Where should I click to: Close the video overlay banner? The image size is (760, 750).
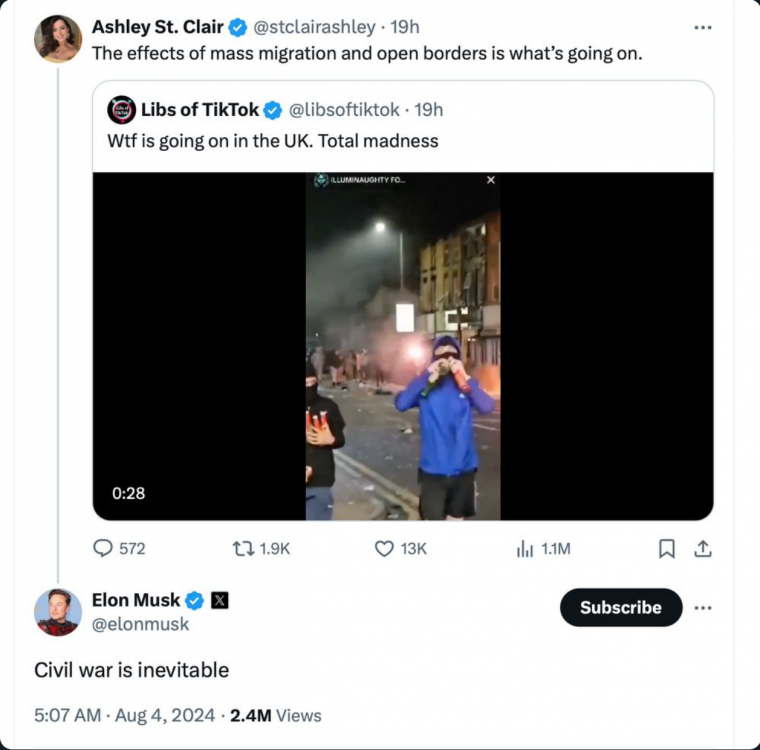click(490, 180)
